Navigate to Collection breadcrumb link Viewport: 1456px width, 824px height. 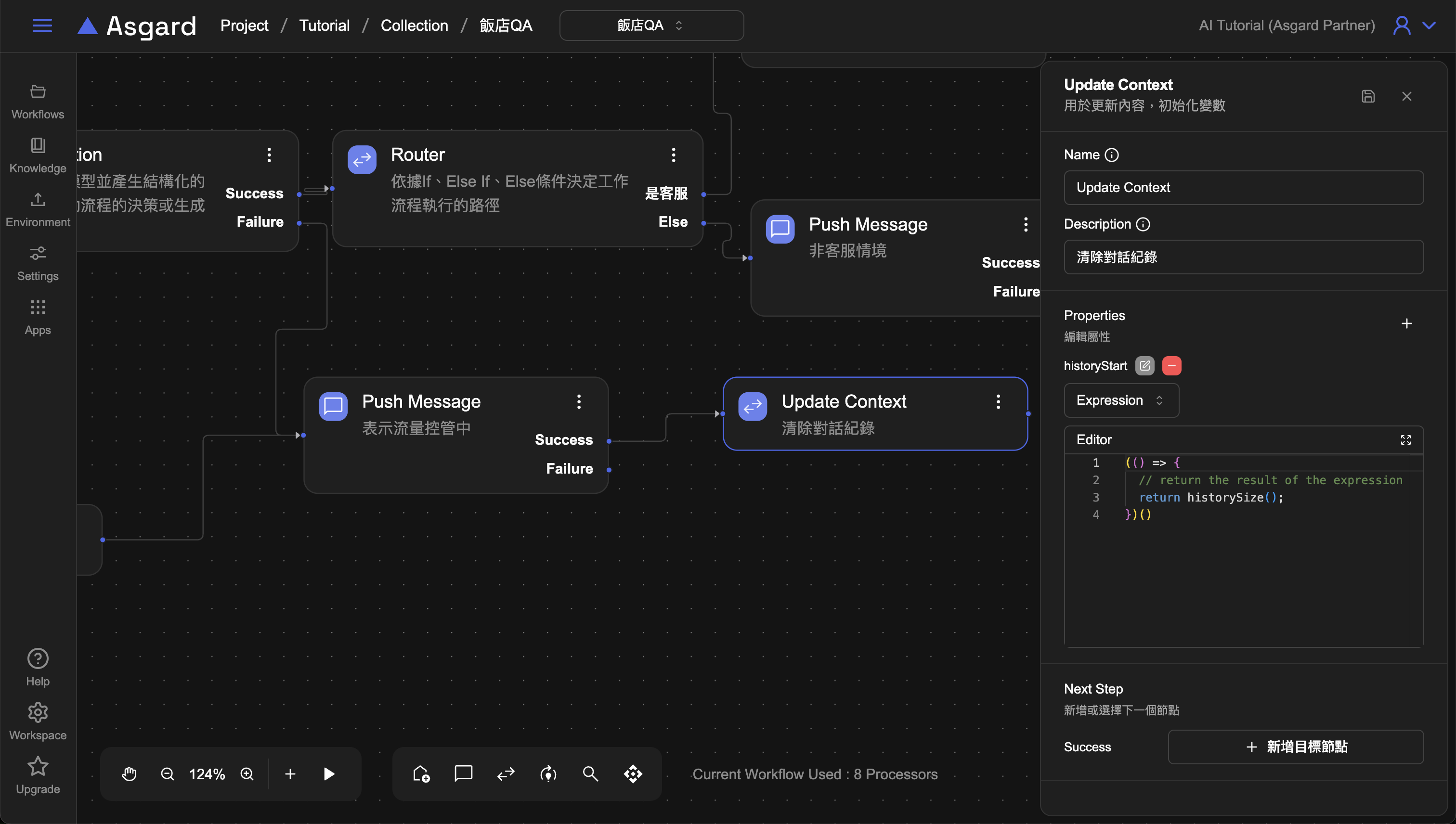click(x=414, y=26)
